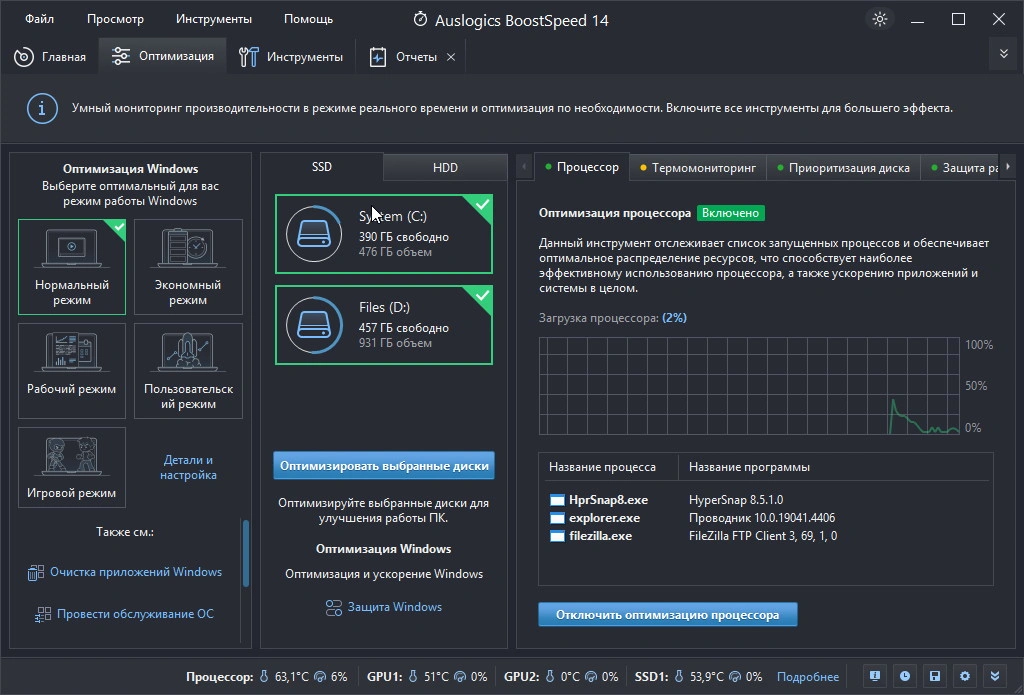Open the Просмотр menu
The width and height of the screenshot is (1024, 695).
(115, 19)
